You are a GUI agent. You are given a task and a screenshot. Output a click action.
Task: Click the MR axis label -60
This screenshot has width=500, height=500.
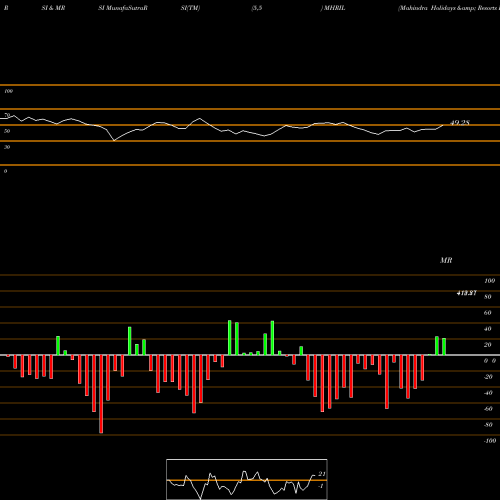488,409
